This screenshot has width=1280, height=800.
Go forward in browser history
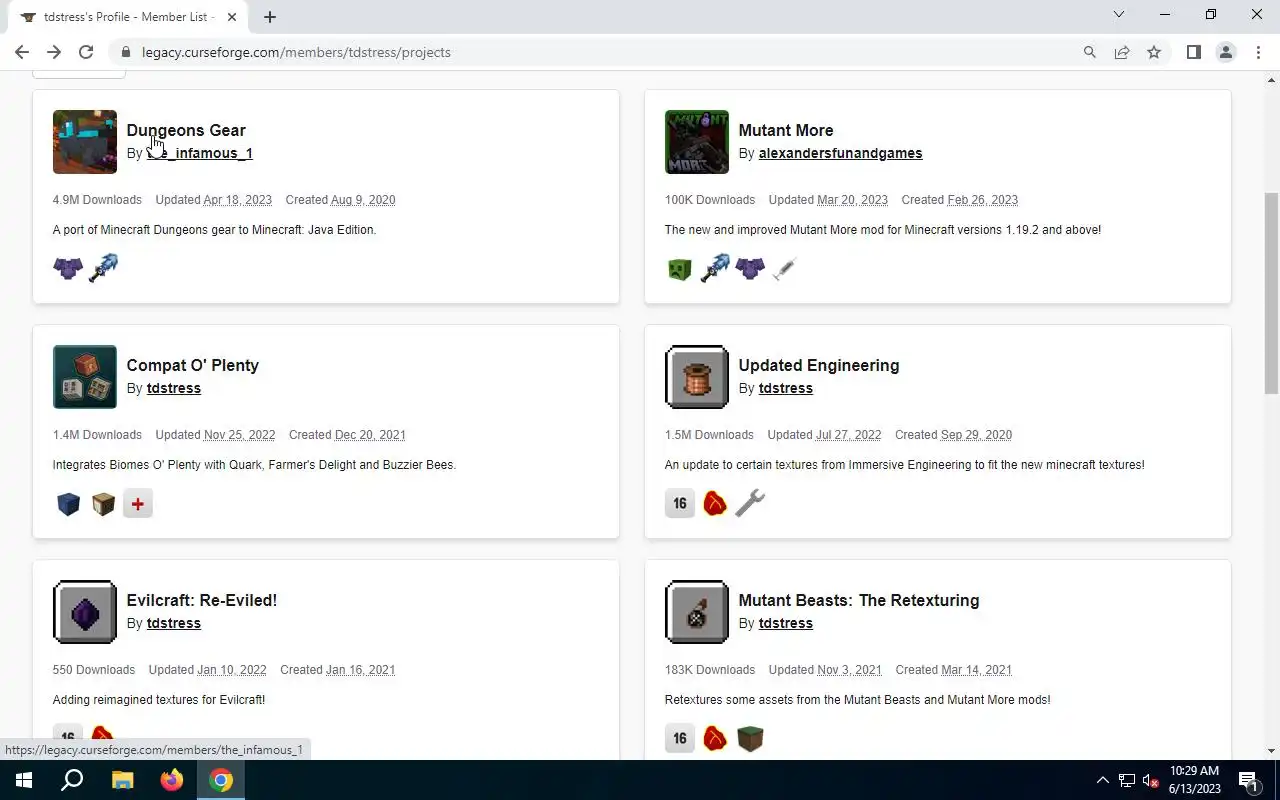[54, 52]
